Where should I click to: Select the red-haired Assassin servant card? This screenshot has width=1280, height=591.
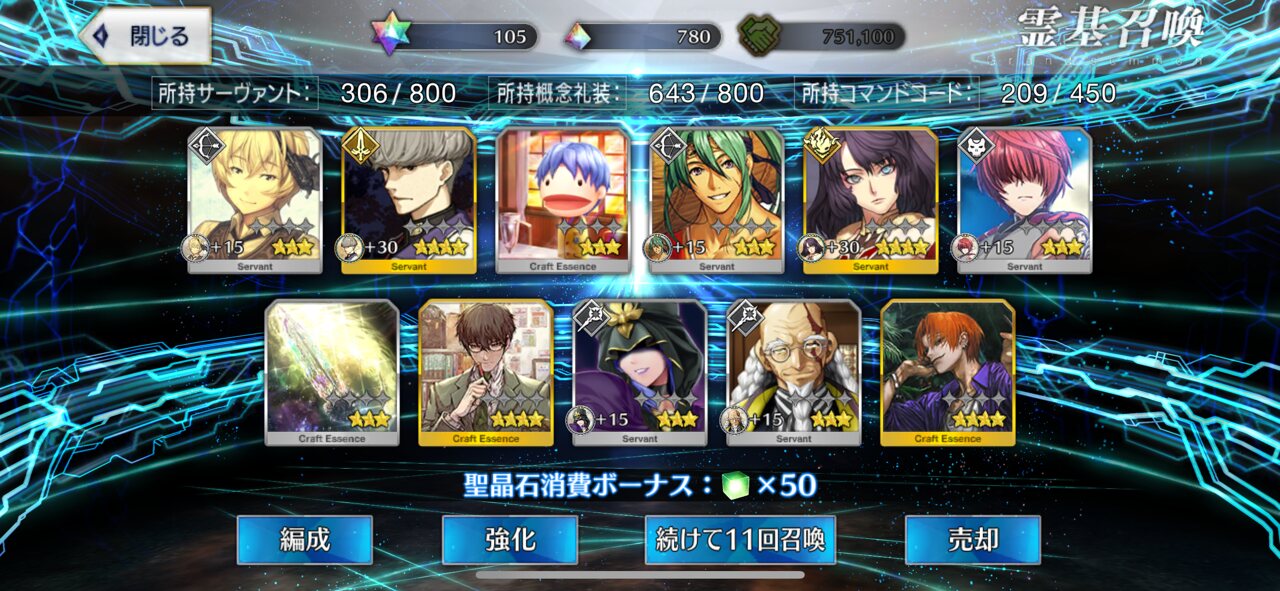pyautogui.click(x=1025, y=200)
